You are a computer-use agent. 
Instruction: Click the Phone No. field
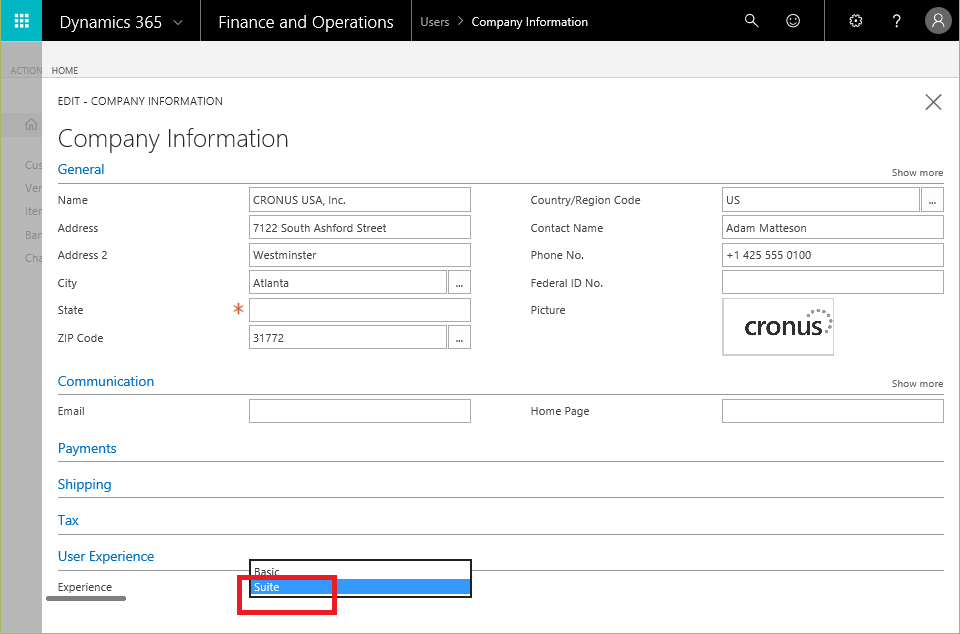tap(833, 255)
